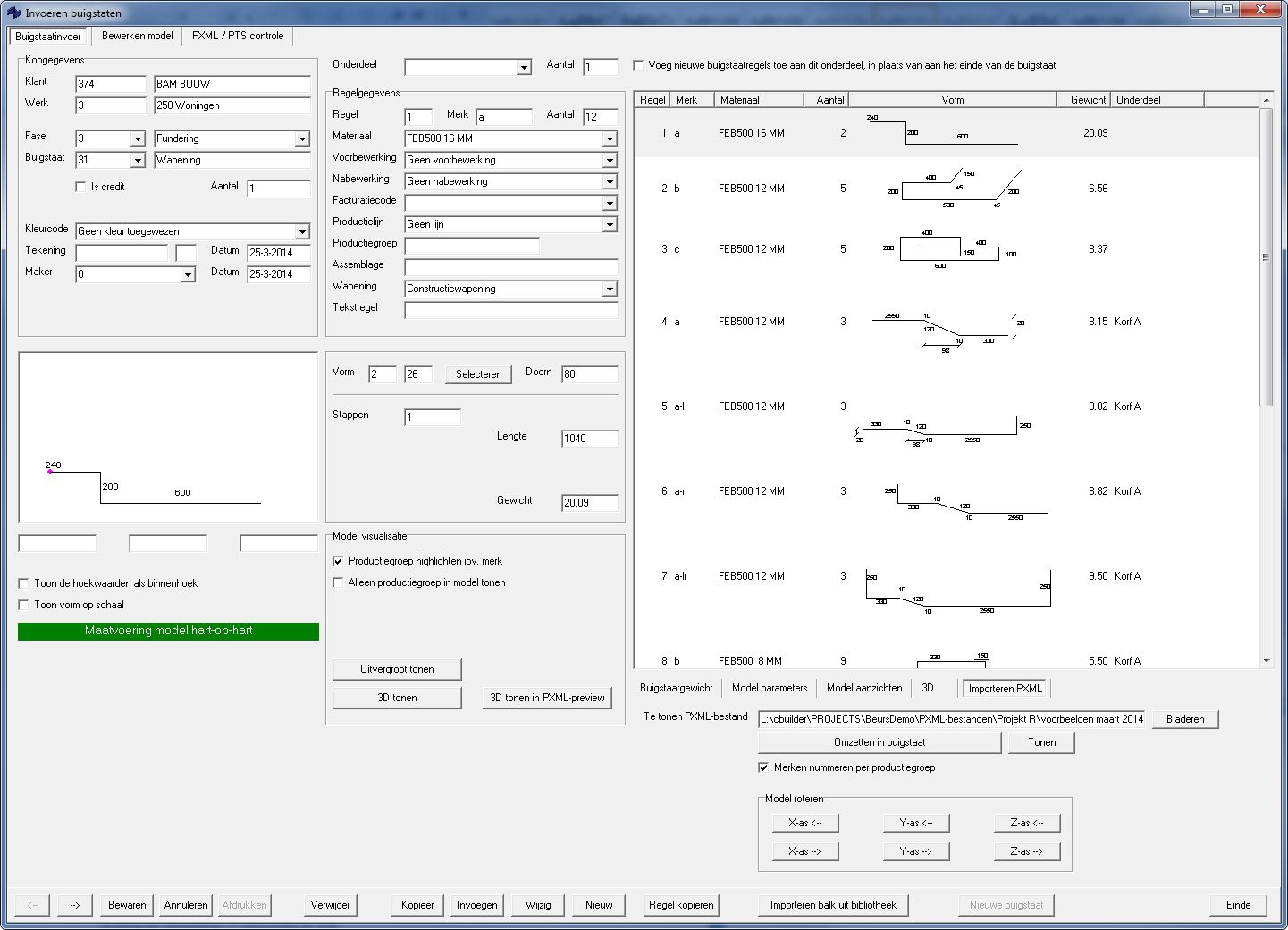Click the 'Omzetten in buigstaat' button

pos(879,742)
